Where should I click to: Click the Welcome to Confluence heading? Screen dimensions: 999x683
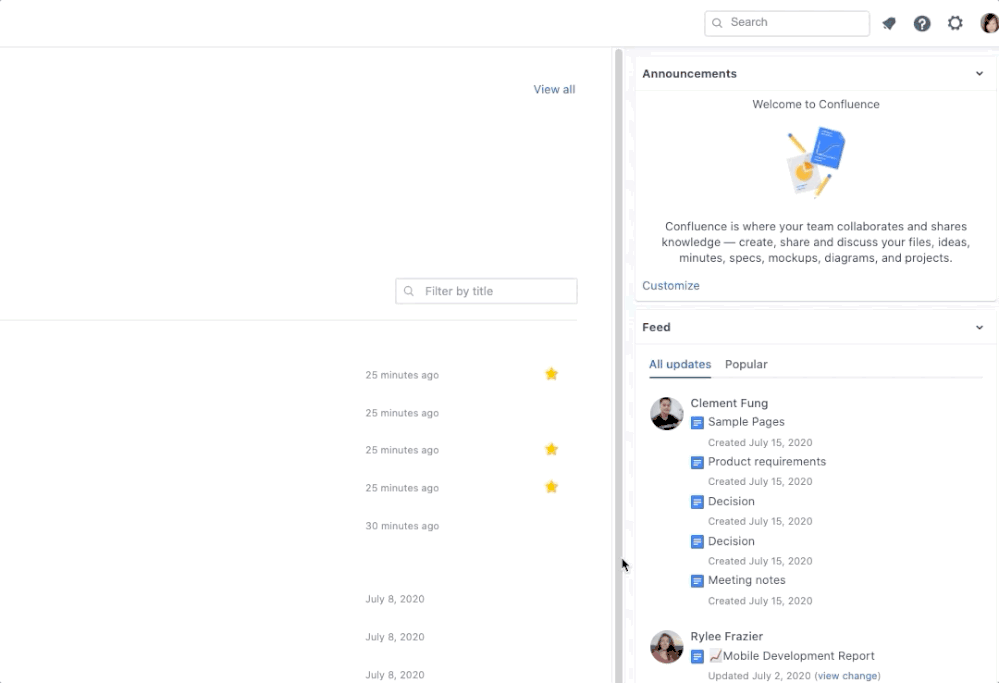pyautogui.click(x=816, y=104)
